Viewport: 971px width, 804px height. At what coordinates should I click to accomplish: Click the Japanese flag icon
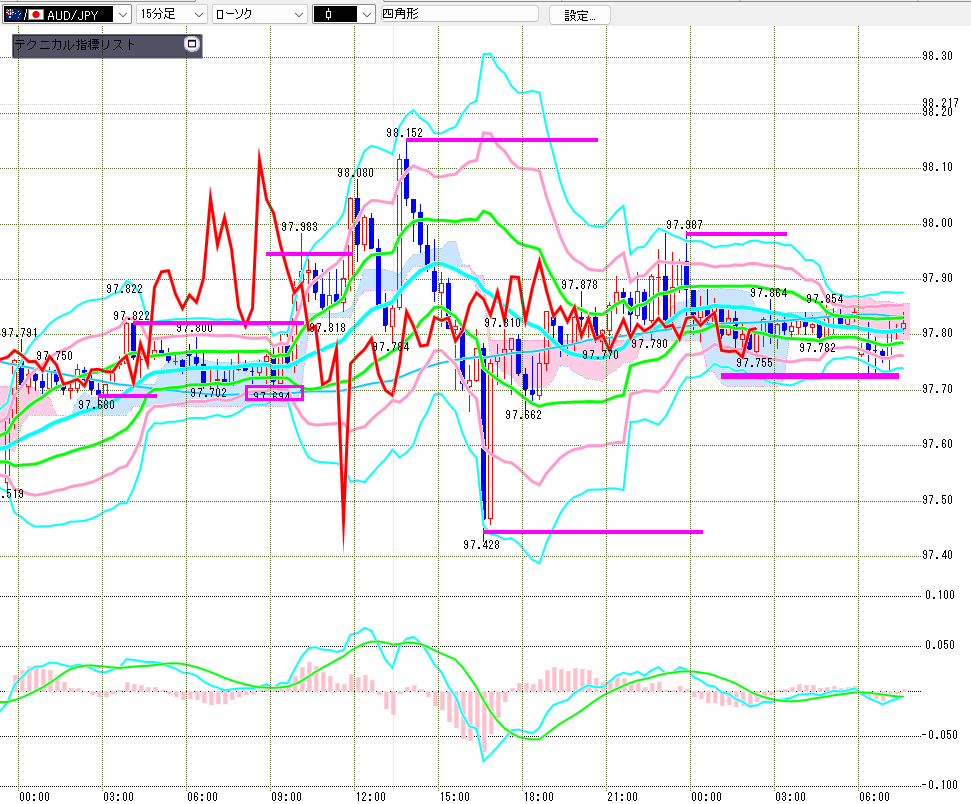click(37, 15)
